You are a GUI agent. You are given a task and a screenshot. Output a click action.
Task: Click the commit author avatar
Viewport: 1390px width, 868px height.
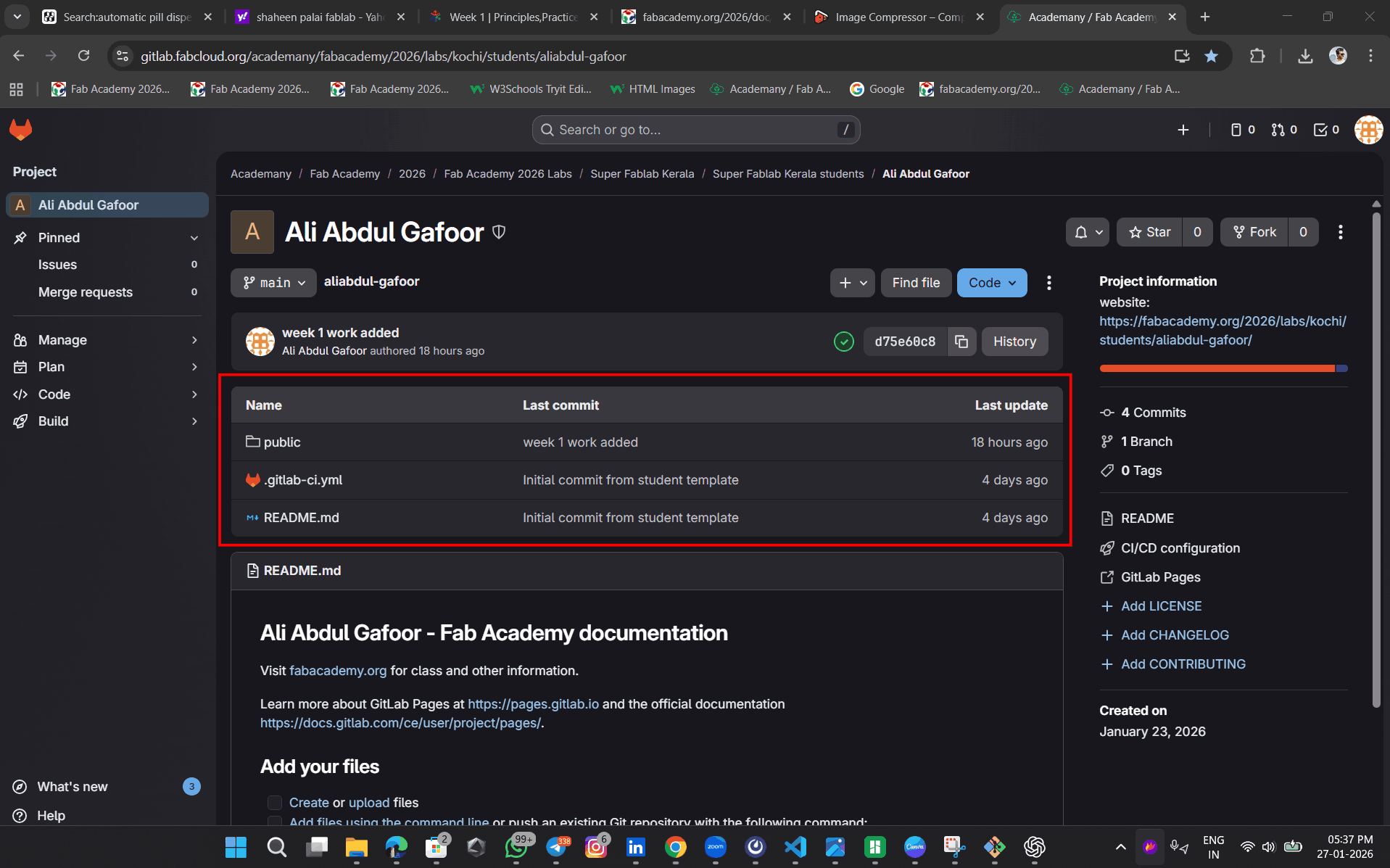point(260,342)
